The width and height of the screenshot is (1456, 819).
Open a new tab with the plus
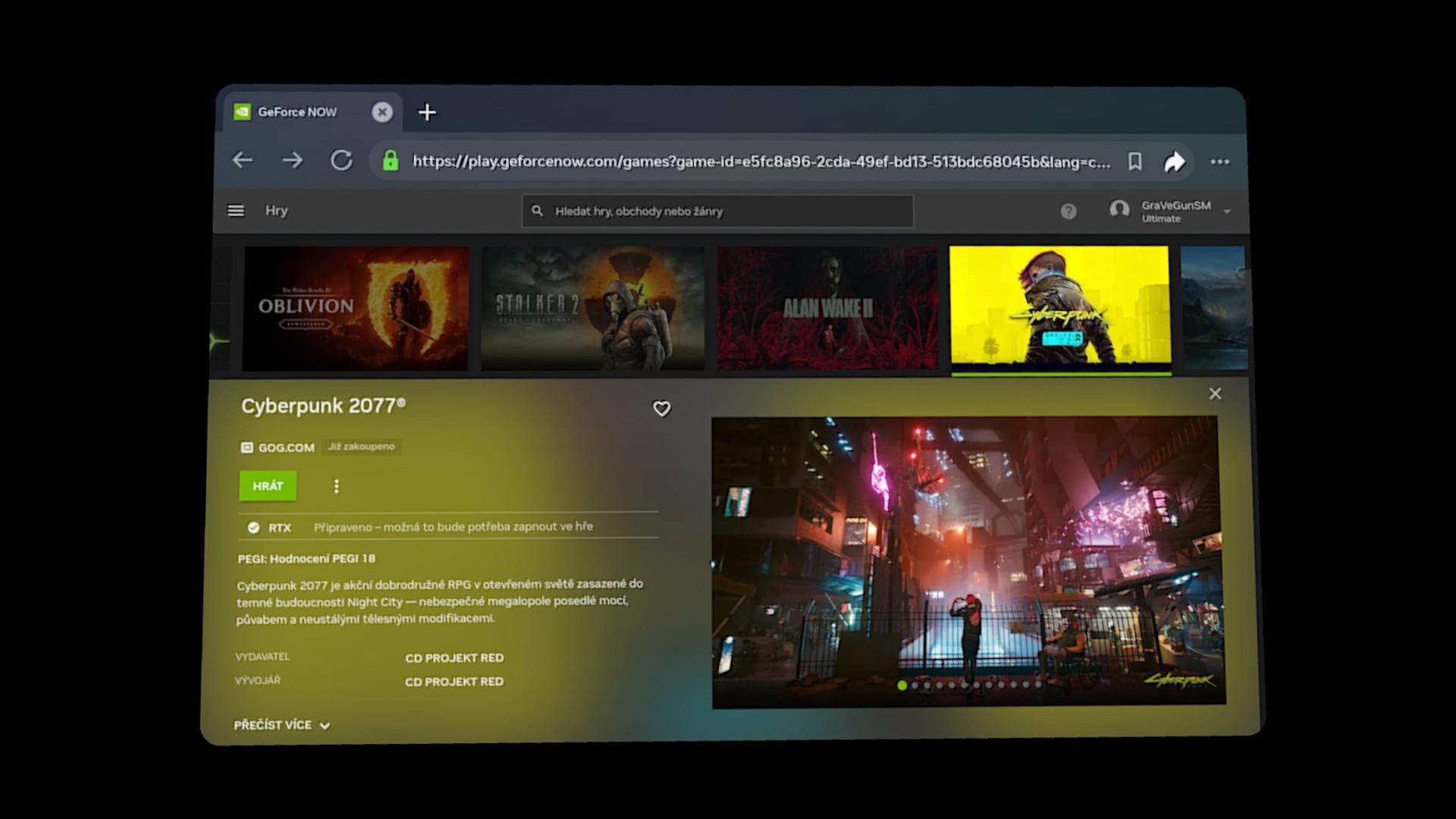(x=427, y=112)
